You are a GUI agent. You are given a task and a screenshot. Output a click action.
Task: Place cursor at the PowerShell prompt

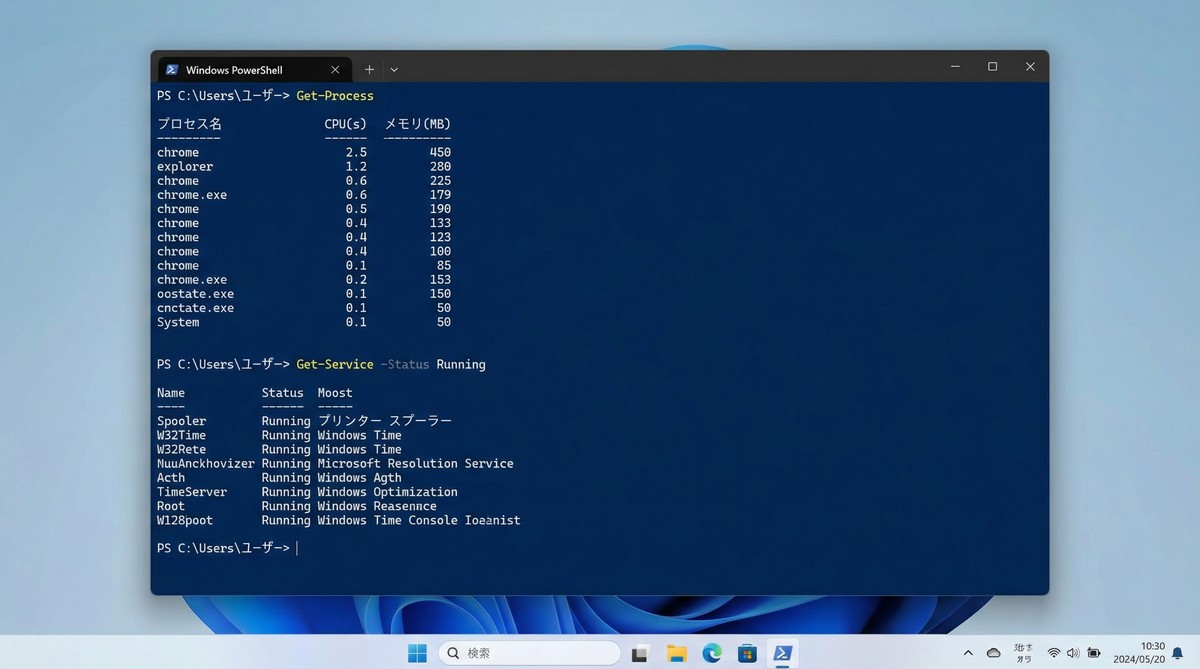click(298, 547)
